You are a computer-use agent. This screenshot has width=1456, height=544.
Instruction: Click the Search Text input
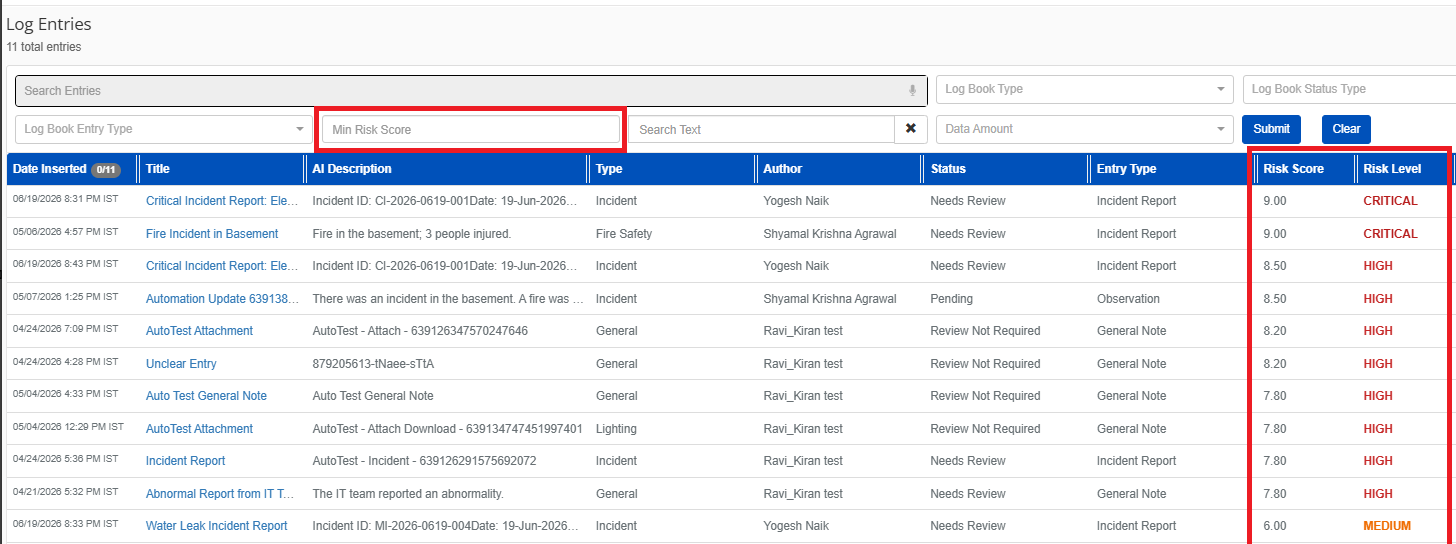(x=762, y=129)
